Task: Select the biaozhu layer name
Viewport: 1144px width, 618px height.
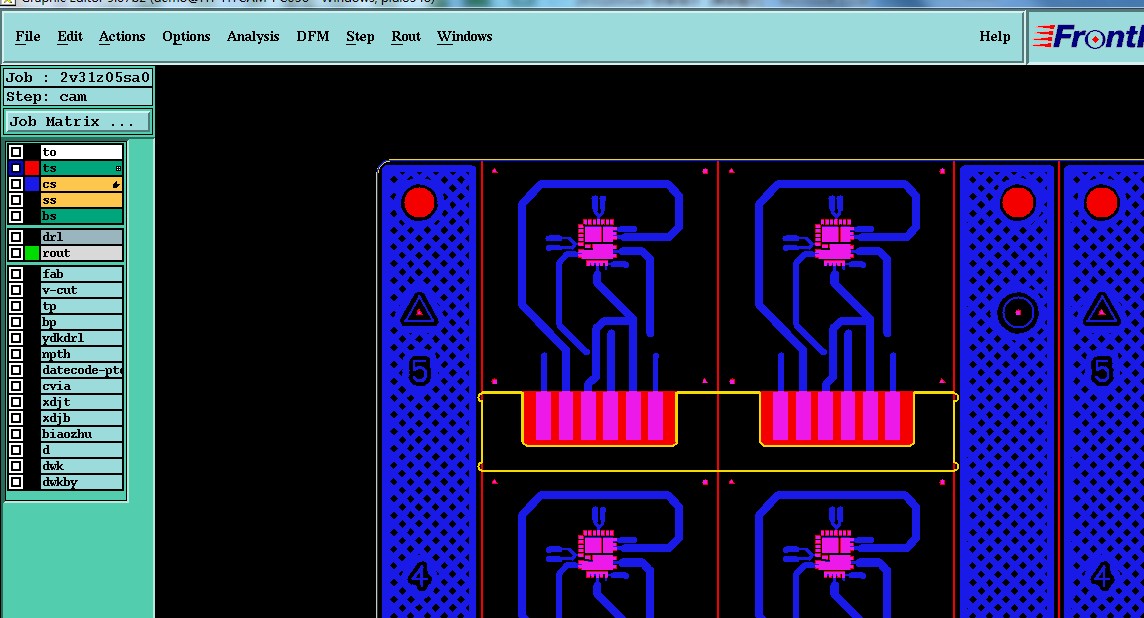Action: tap(82, 434)
